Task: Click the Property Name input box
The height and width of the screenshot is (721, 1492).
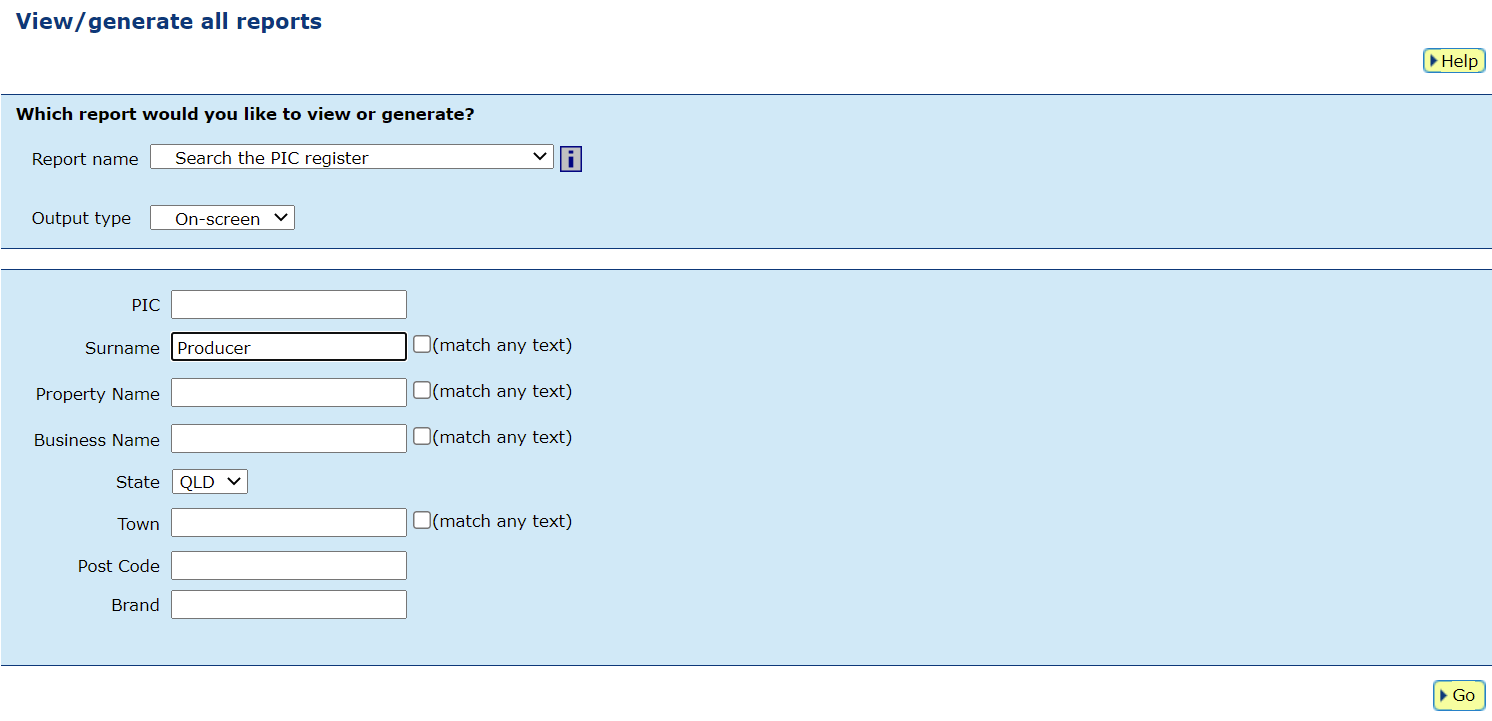Action: click(289, 393)
